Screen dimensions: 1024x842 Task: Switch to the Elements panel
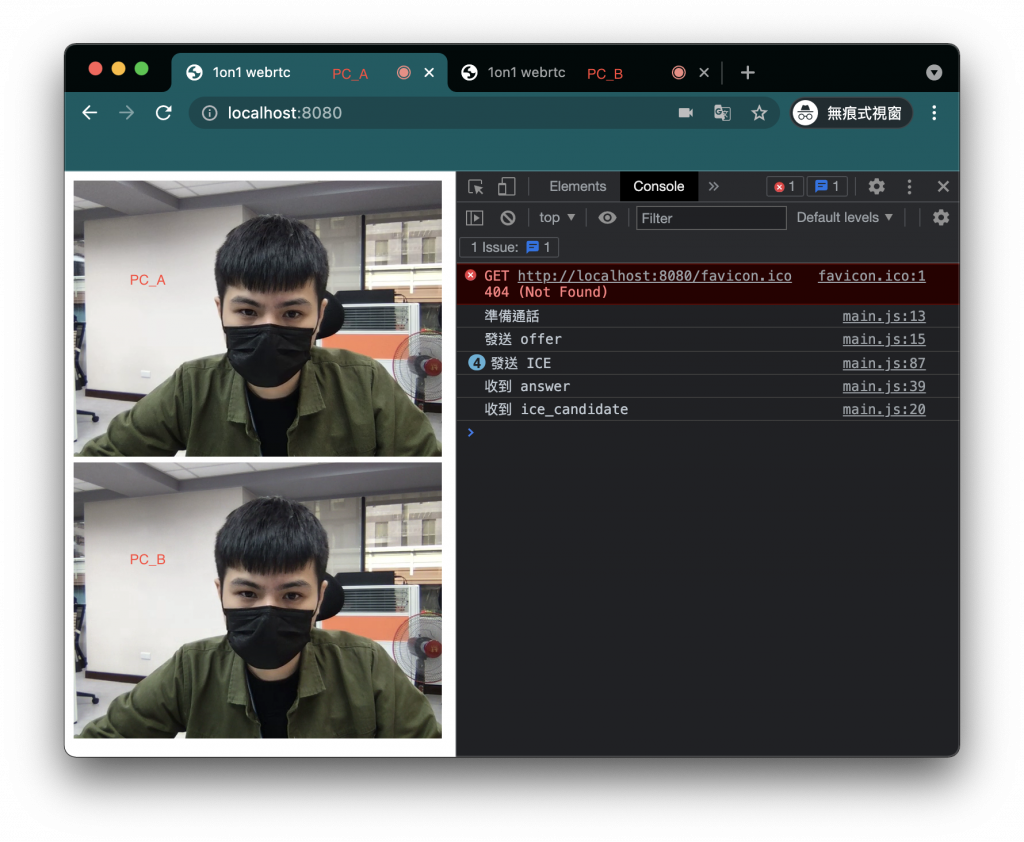[577, 187]
